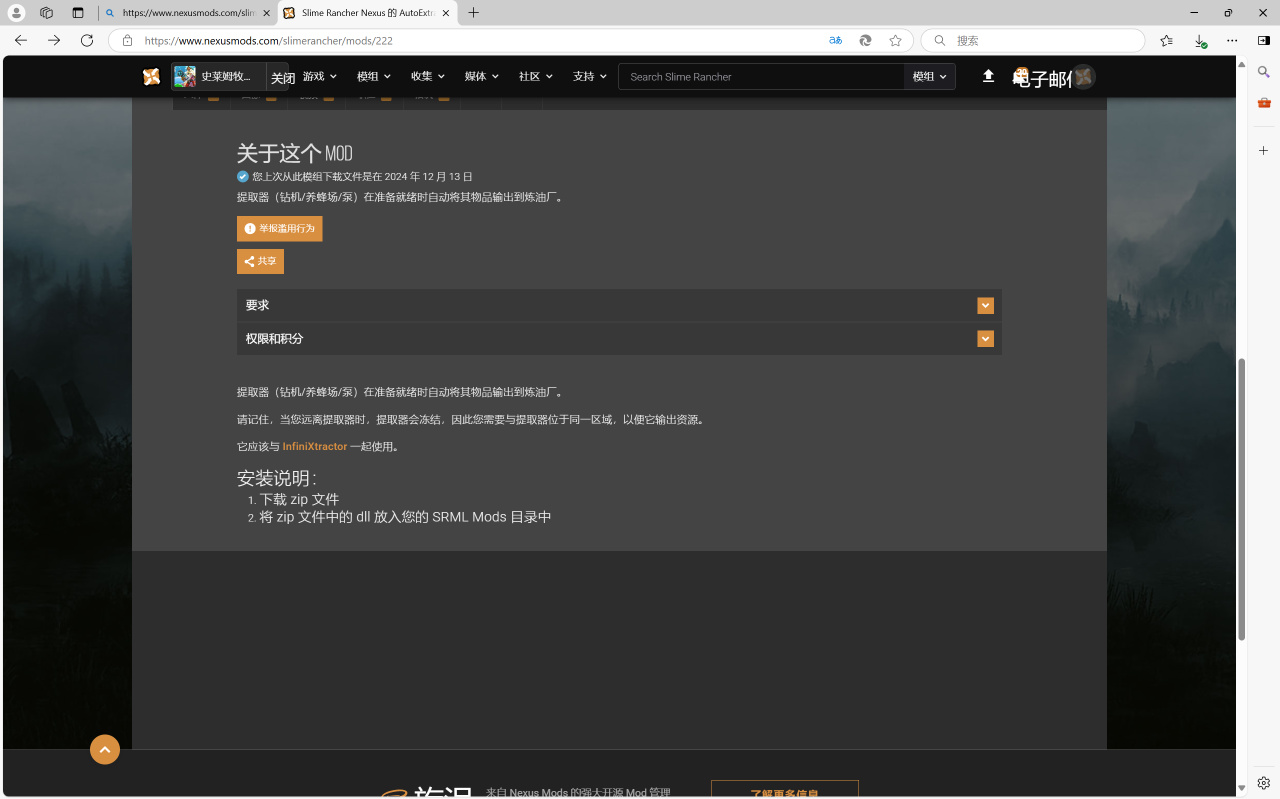
Task: Click the tab actions menu icon
Action: (78, 13)
